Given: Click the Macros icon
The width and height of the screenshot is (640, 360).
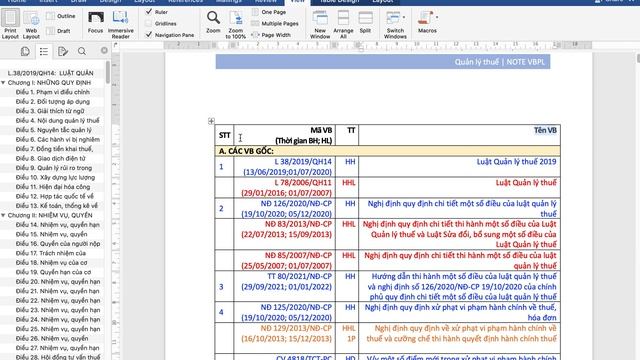Looking at the screenshot, I should (x=425, y=18).
